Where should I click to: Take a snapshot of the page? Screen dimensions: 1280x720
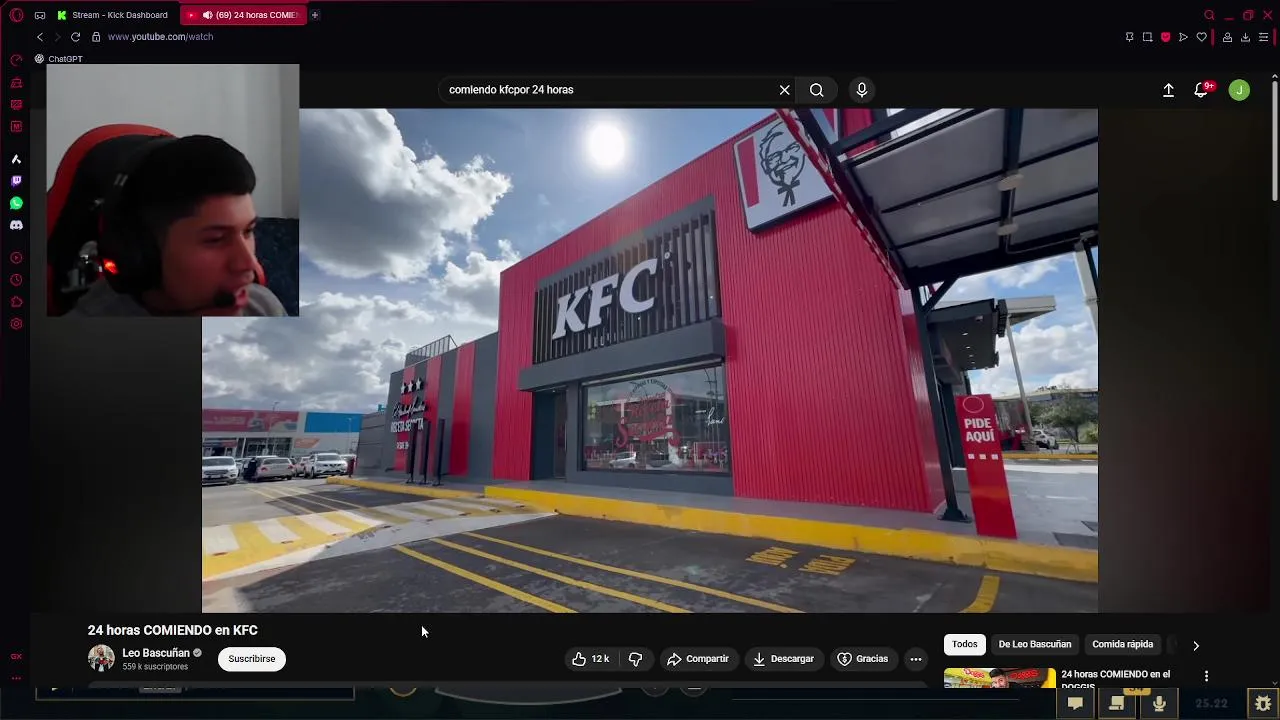(x=1147, y=37)
